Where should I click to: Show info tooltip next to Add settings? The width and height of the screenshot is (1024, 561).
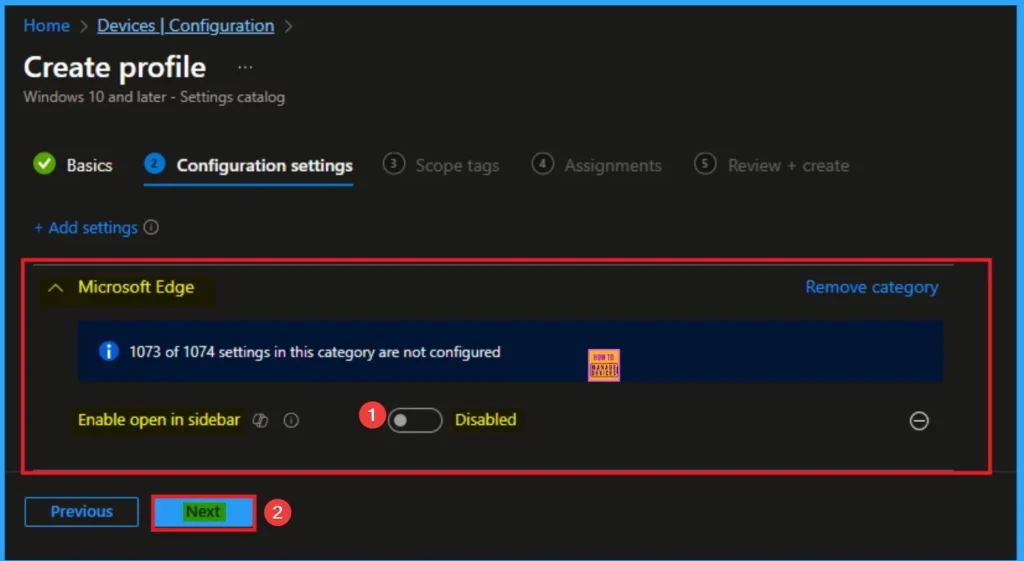click(151, 227)
